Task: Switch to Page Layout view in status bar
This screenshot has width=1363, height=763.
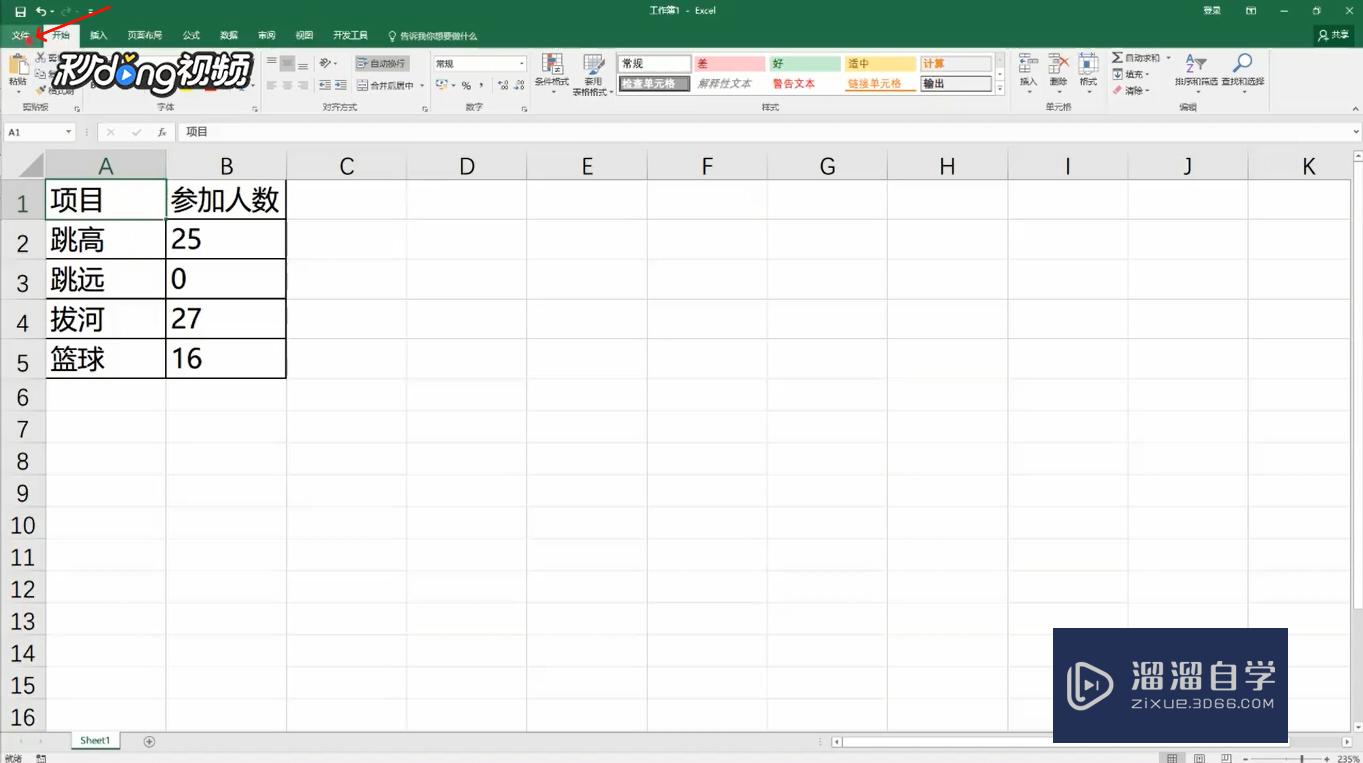Action: (x=1199, y=758)
